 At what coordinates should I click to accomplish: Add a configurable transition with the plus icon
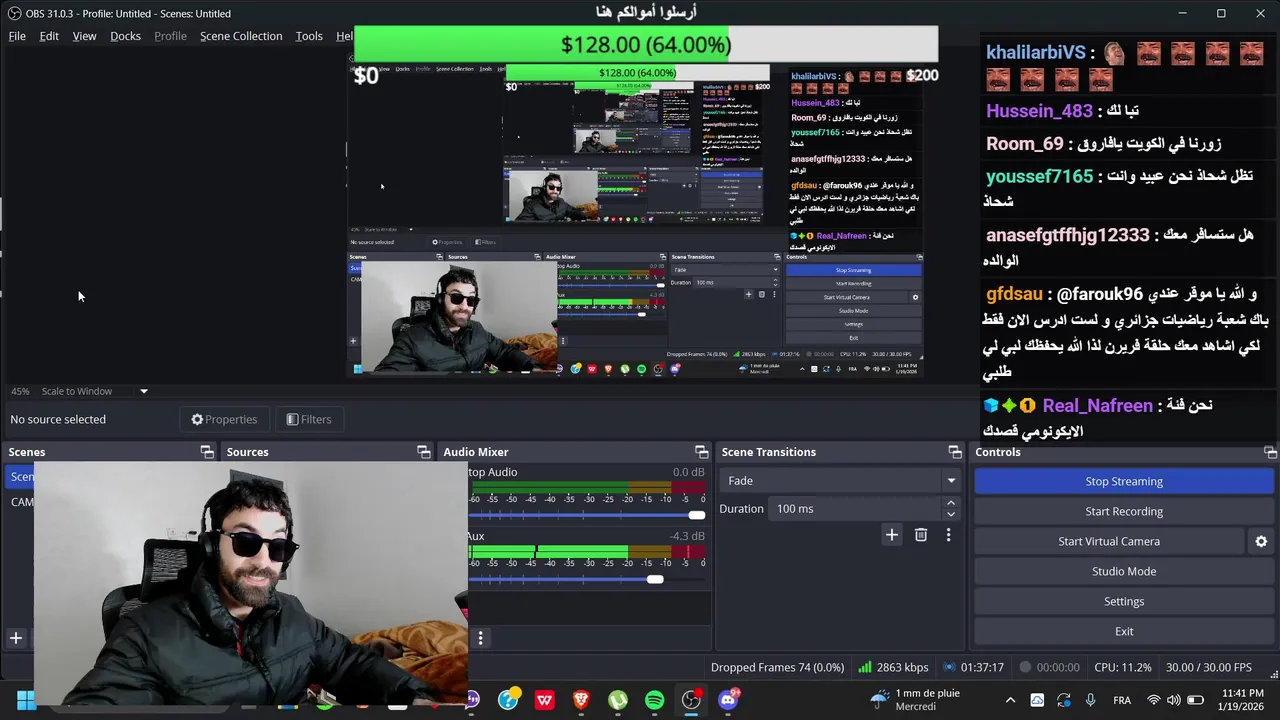click(892, 535)
